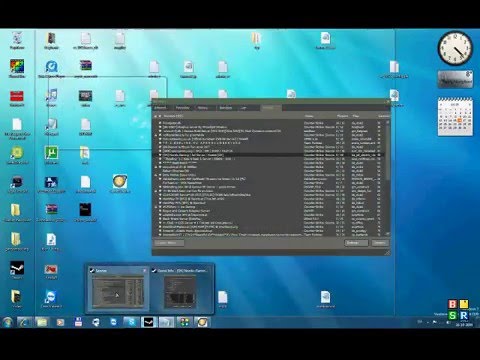Click the password lock column header icon
Screen dimensions: 480x360
tap(155, 116)
